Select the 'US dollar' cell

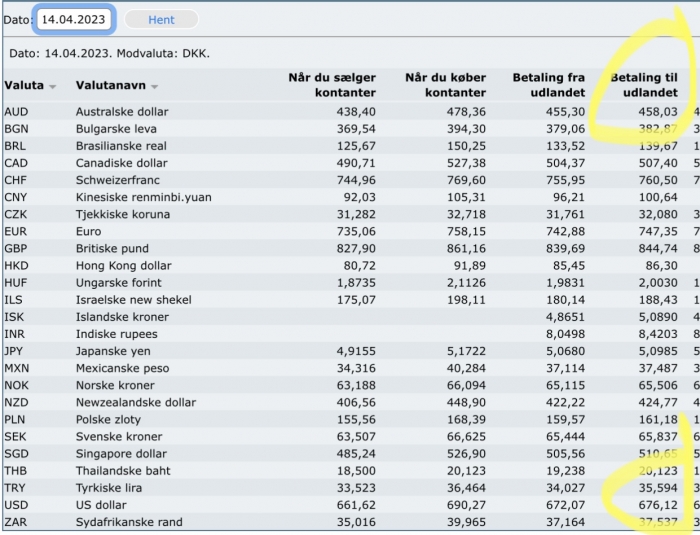[x=101, y=506]
